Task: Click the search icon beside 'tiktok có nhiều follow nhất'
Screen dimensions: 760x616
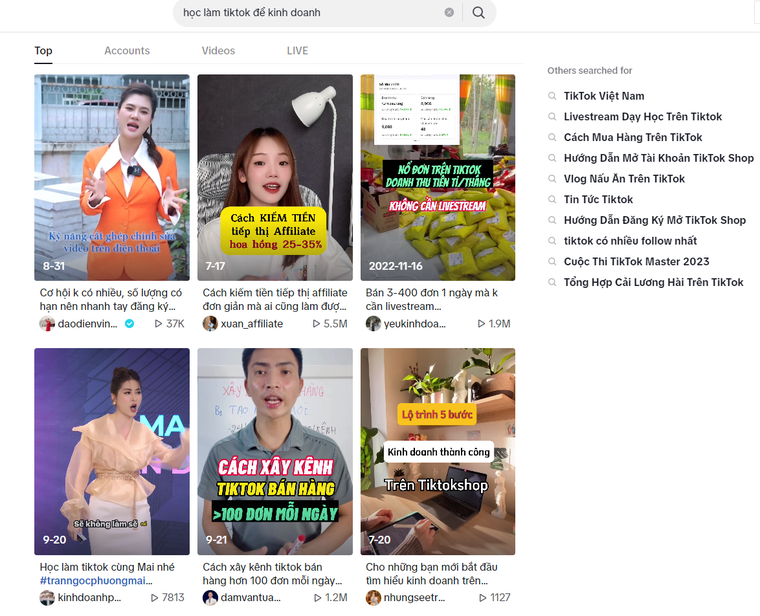Action: tap(552, 241)
